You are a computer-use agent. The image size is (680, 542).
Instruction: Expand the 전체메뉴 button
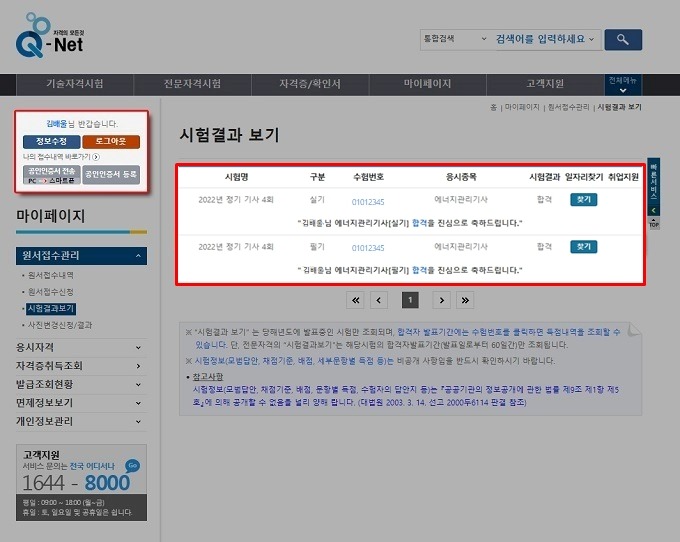[623, 85]
